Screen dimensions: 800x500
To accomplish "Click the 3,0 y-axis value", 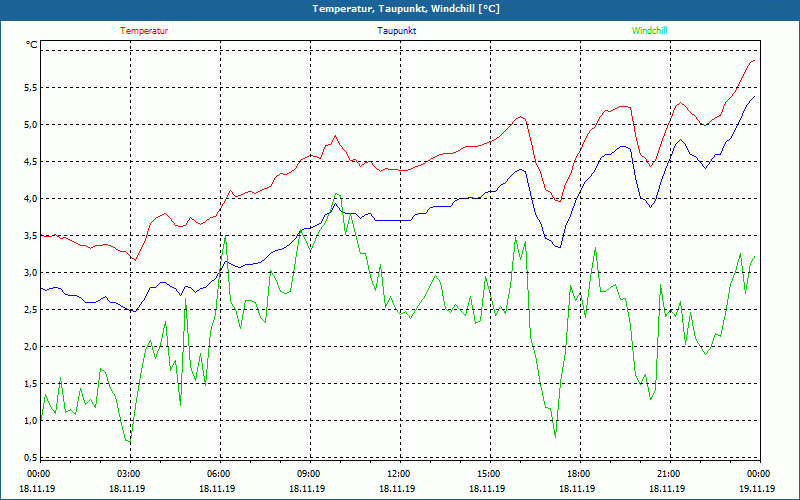I will tap(31, 272).
